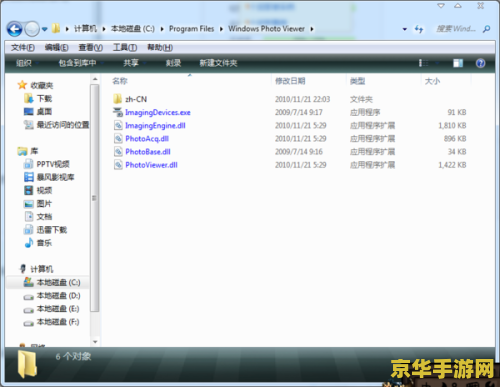This screenshot has width=500, height=387.
Task: Select 本地磁盘 (C:) in the sidebar
Action: tap(58, 282)
